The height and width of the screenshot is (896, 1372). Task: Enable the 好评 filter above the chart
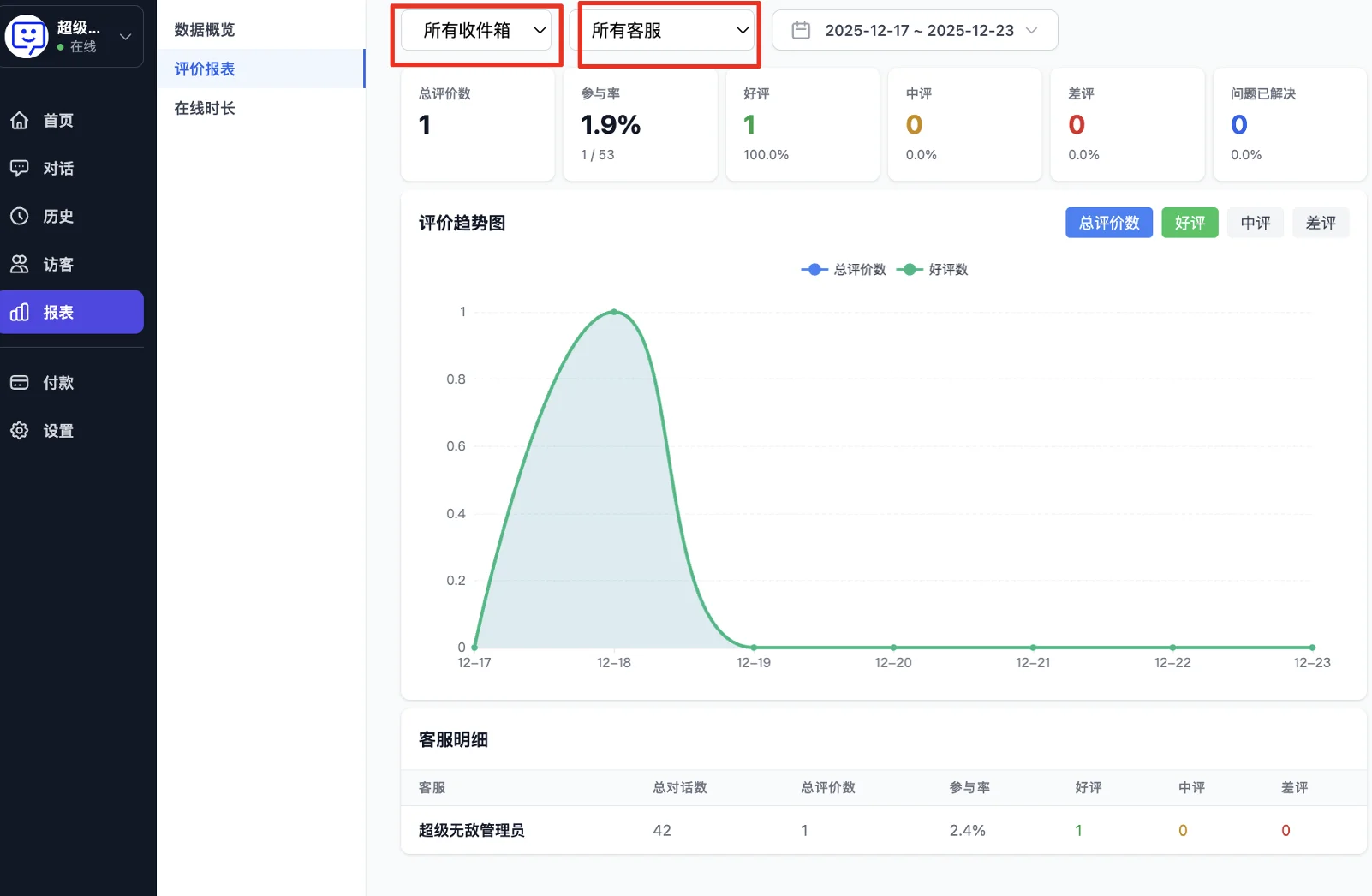coord(1190,223)
